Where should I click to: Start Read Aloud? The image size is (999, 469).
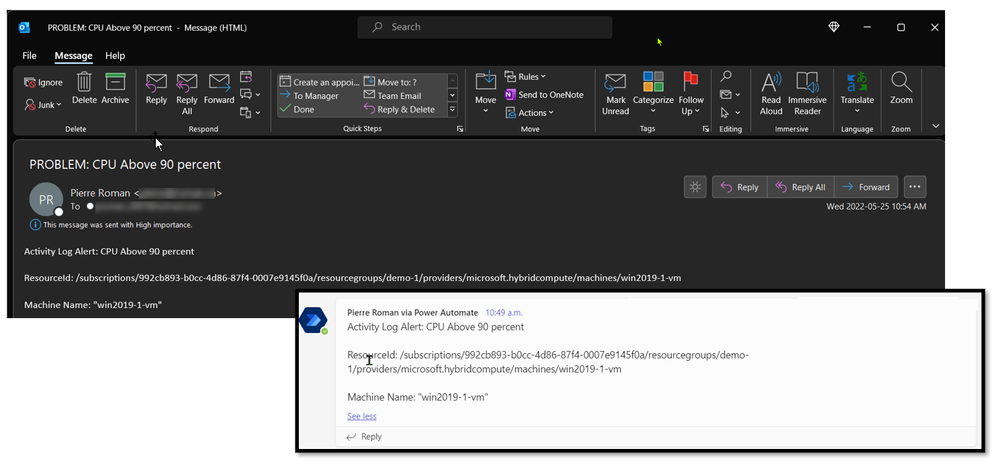[771, 94]
